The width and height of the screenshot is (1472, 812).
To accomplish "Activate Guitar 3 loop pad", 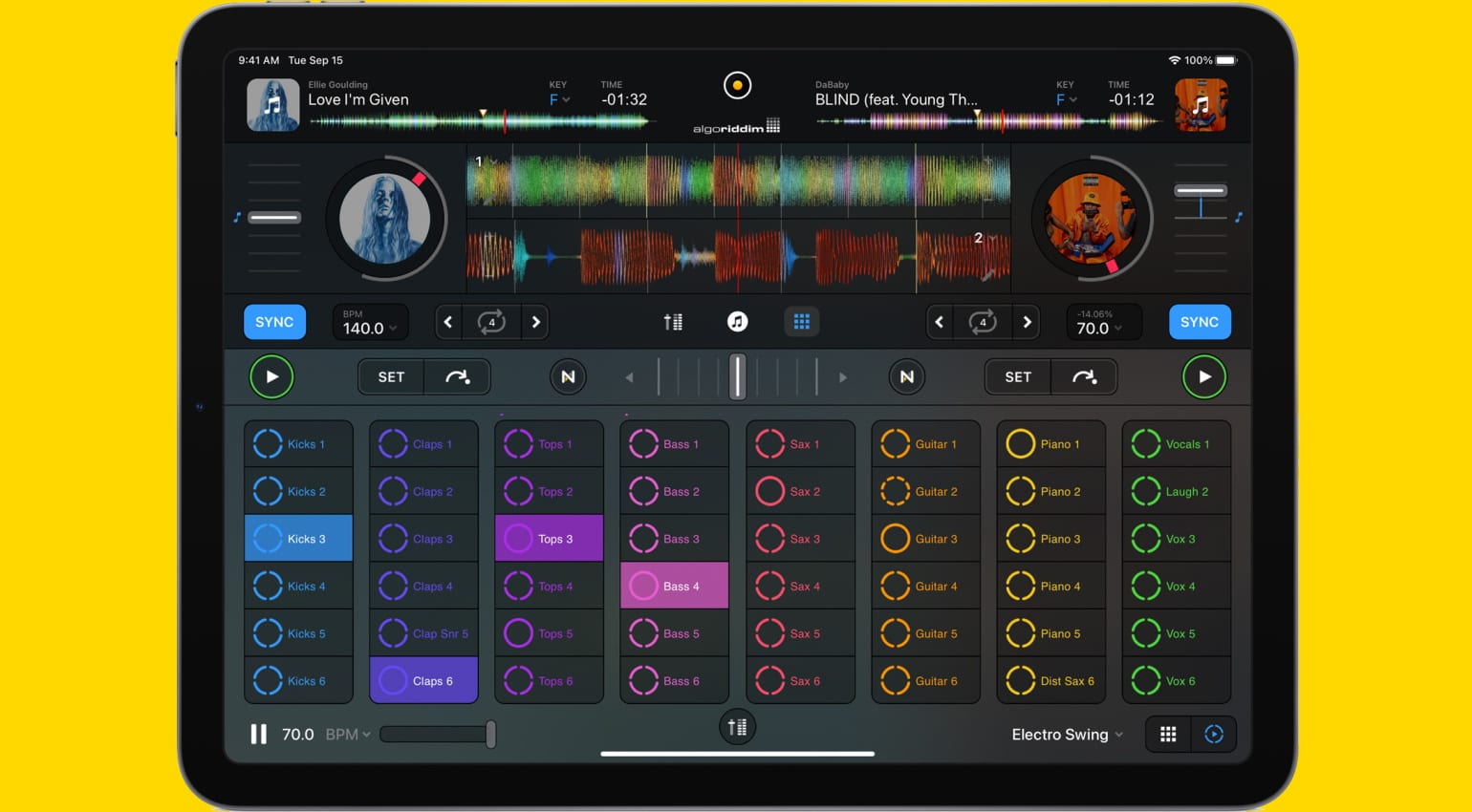I will pyautogui.click(x=925, y=539).
